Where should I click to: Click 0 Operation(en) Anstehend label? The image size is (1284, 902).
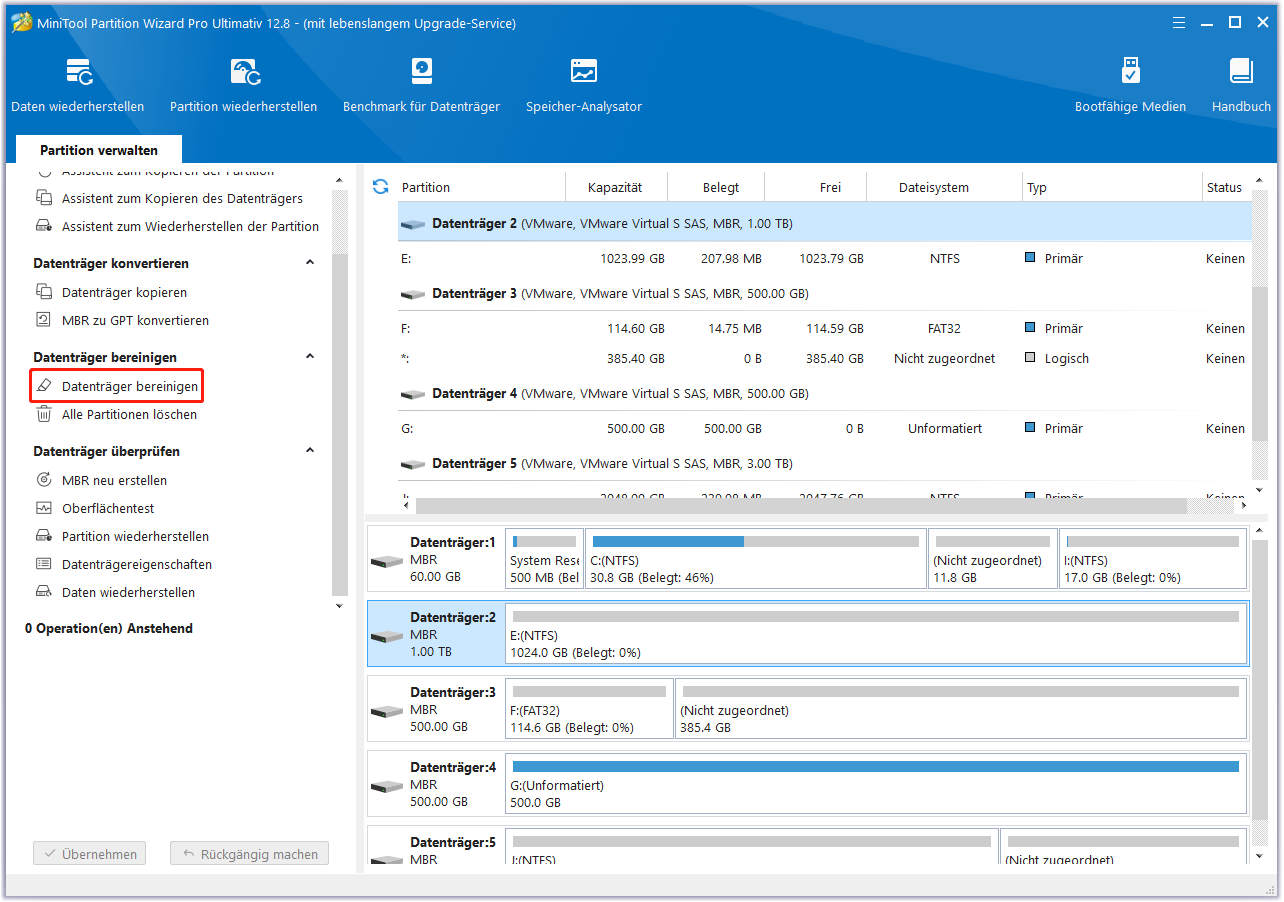[109, 629]
